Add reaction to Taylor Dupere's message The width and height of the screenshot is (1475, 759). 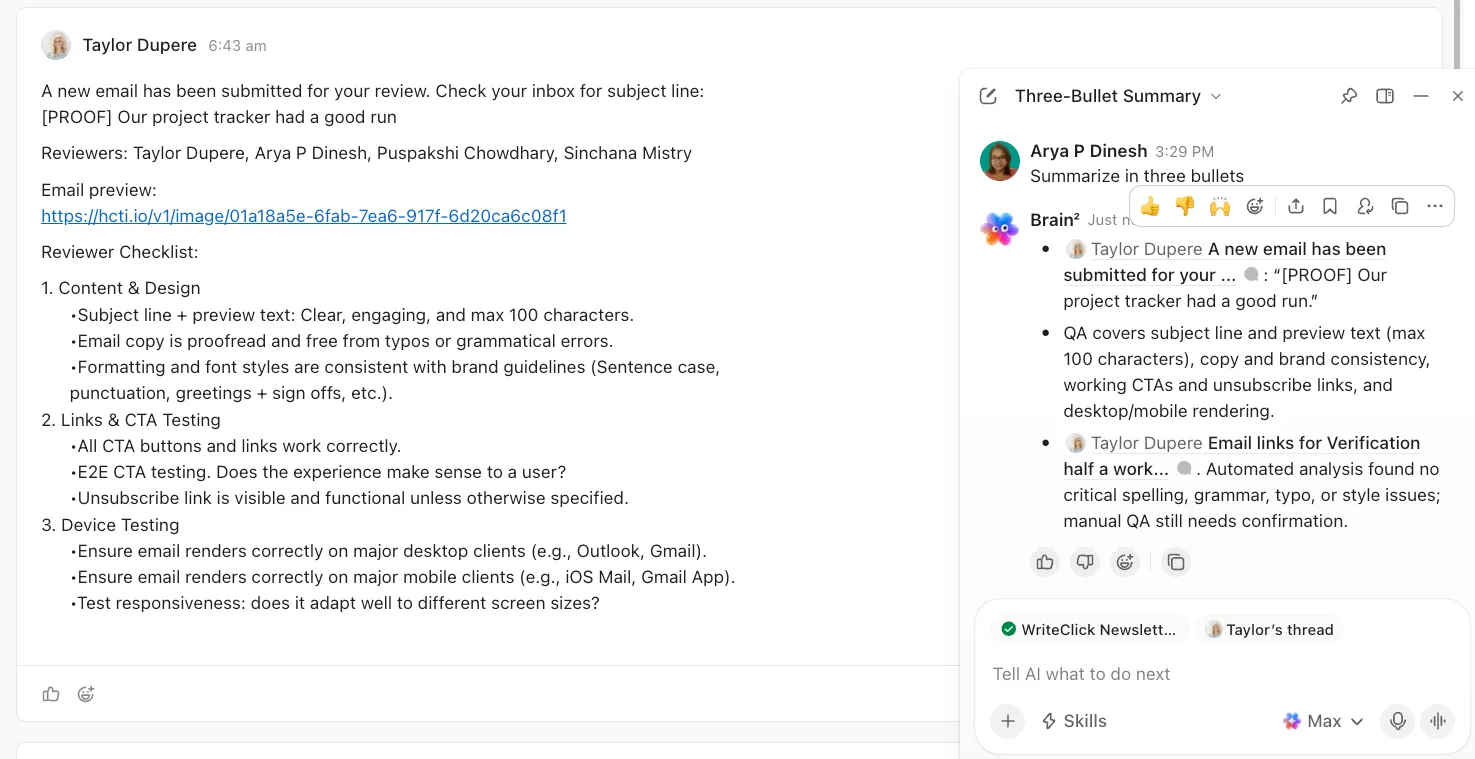click(x=86, y=694)
